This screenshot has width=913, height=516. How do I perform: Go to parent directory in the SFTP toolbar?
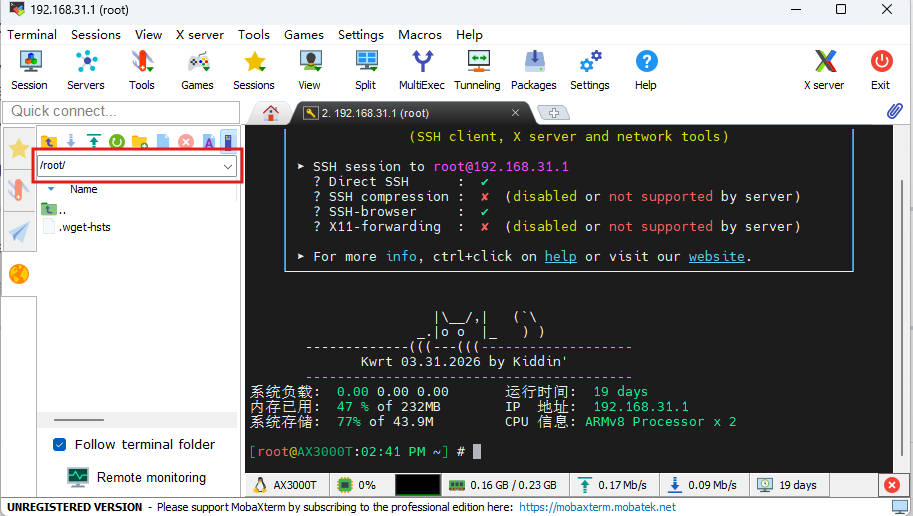48,141
